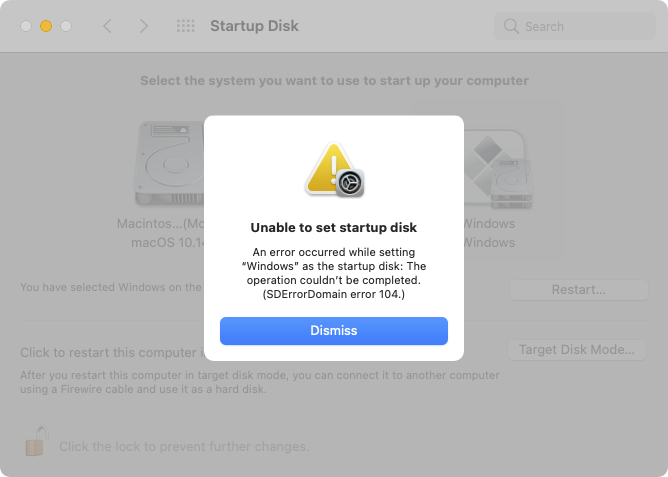
Task: Click the Restart... button
Action: [578, 289]
